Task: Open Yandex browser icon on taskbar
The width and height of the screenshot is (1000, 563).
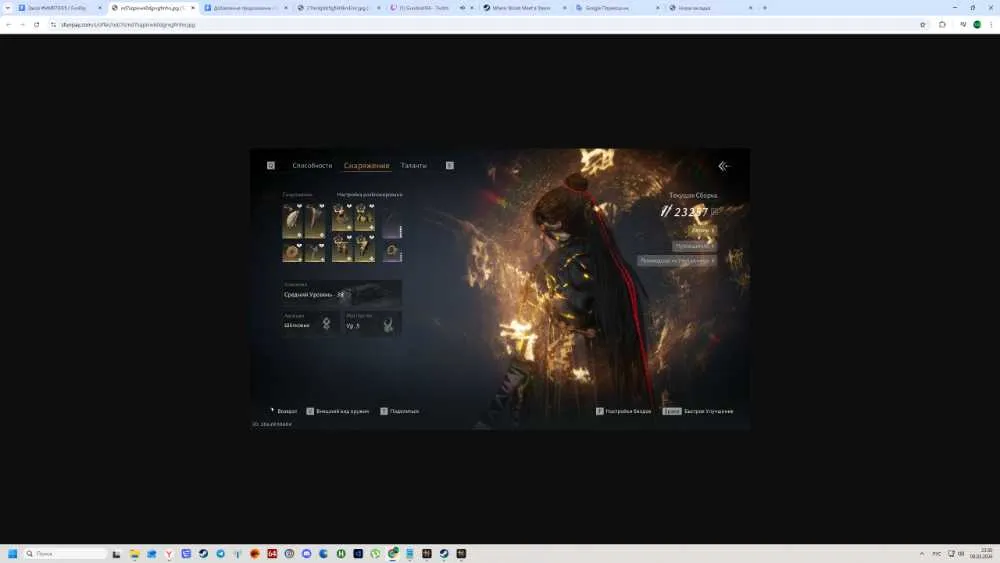Action: 169,553
